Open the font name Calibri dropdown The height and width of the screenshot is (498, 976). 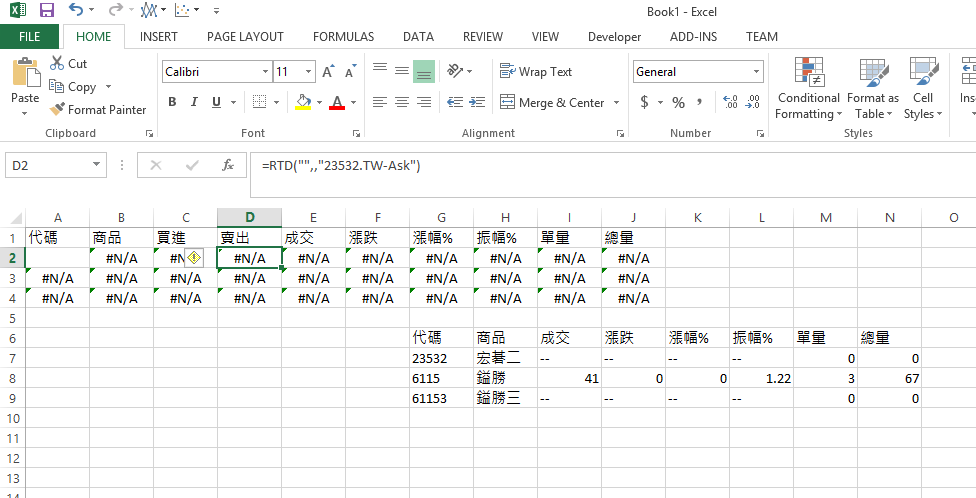click(266, 72)
